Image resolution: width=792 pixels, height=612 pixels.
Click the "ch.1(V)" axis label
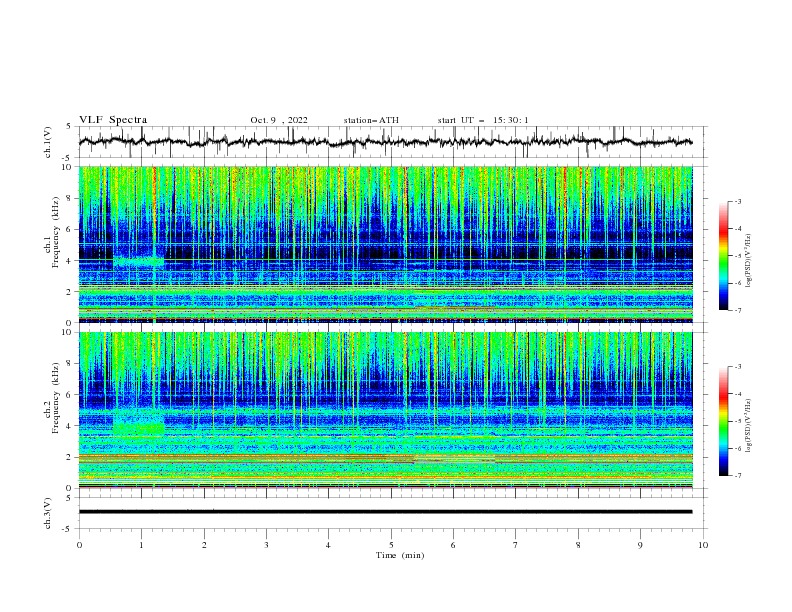tap(48, 142)
